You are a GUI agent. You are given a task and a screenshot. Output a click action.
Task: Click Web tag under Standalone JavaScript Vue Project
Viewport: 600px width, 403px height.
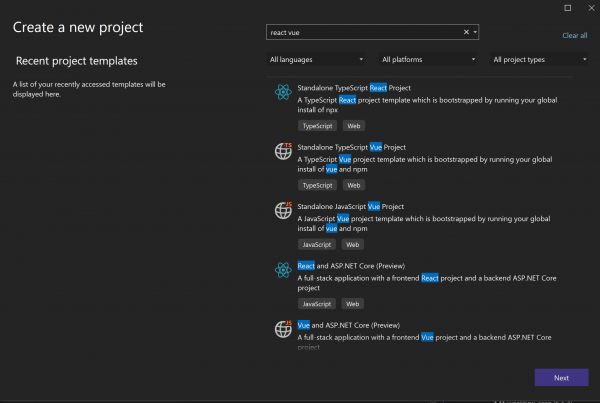pos(352,245)
